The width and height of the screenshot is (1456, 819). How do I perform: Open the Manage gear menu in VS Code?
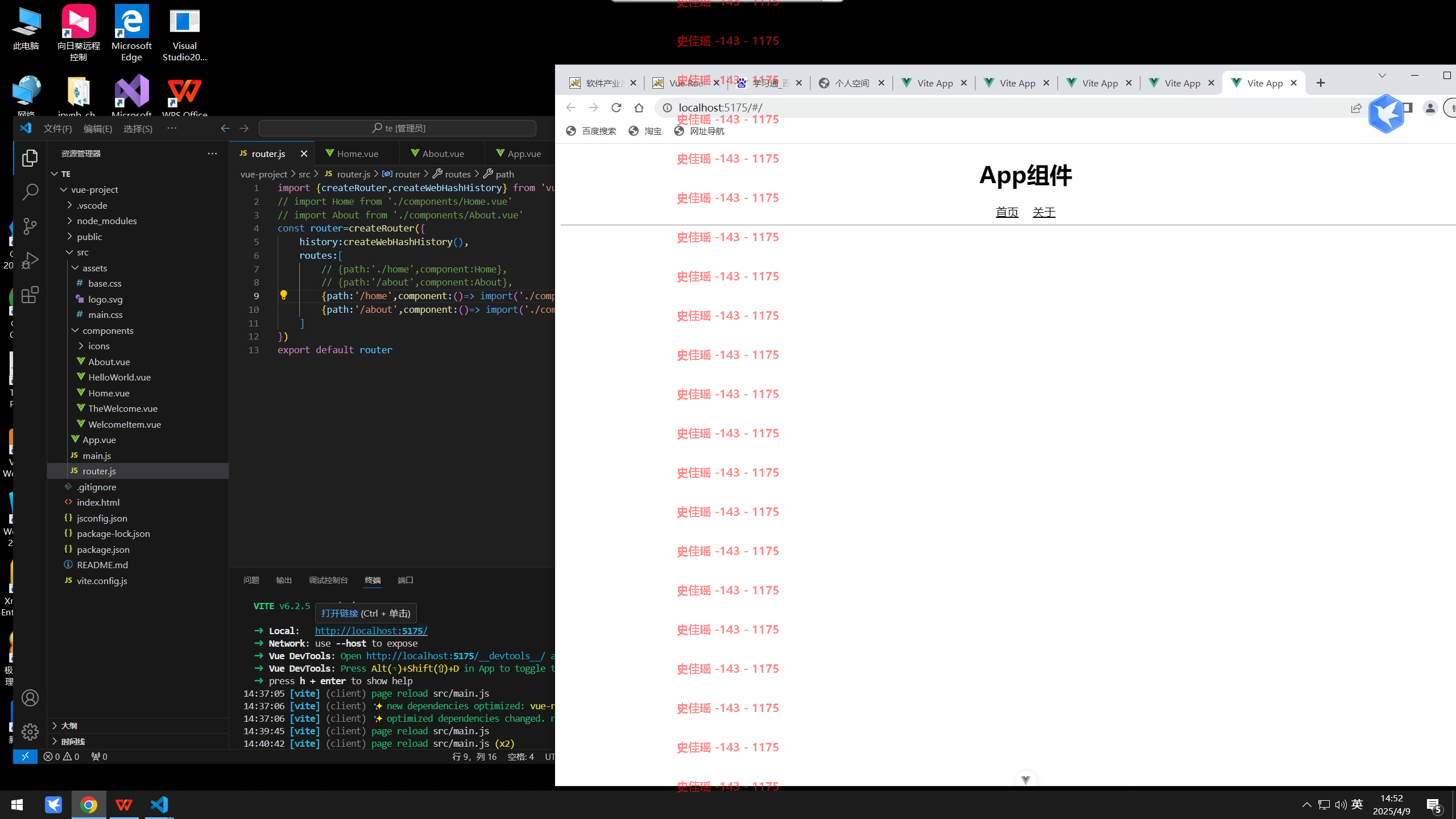click(30, 731)
